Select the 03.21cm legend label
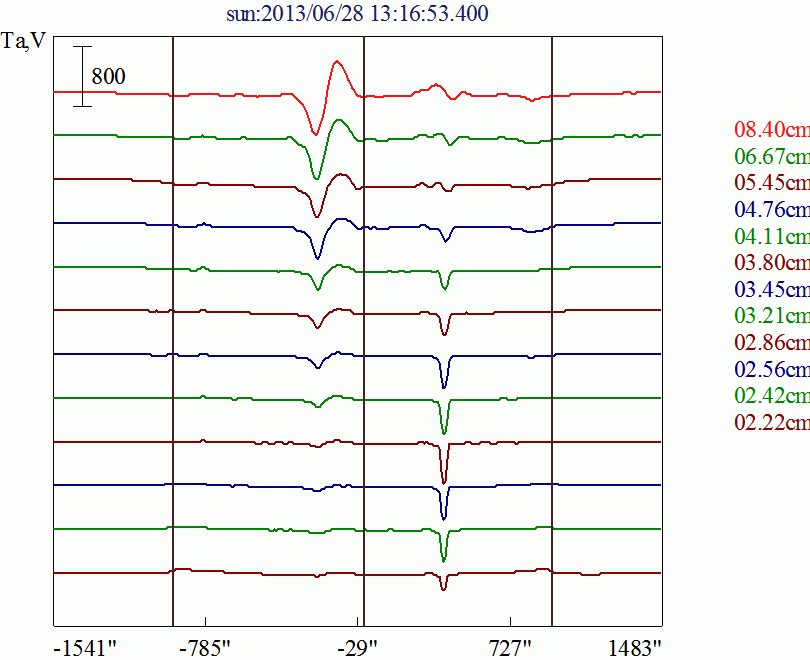 (x=772, y=316)
